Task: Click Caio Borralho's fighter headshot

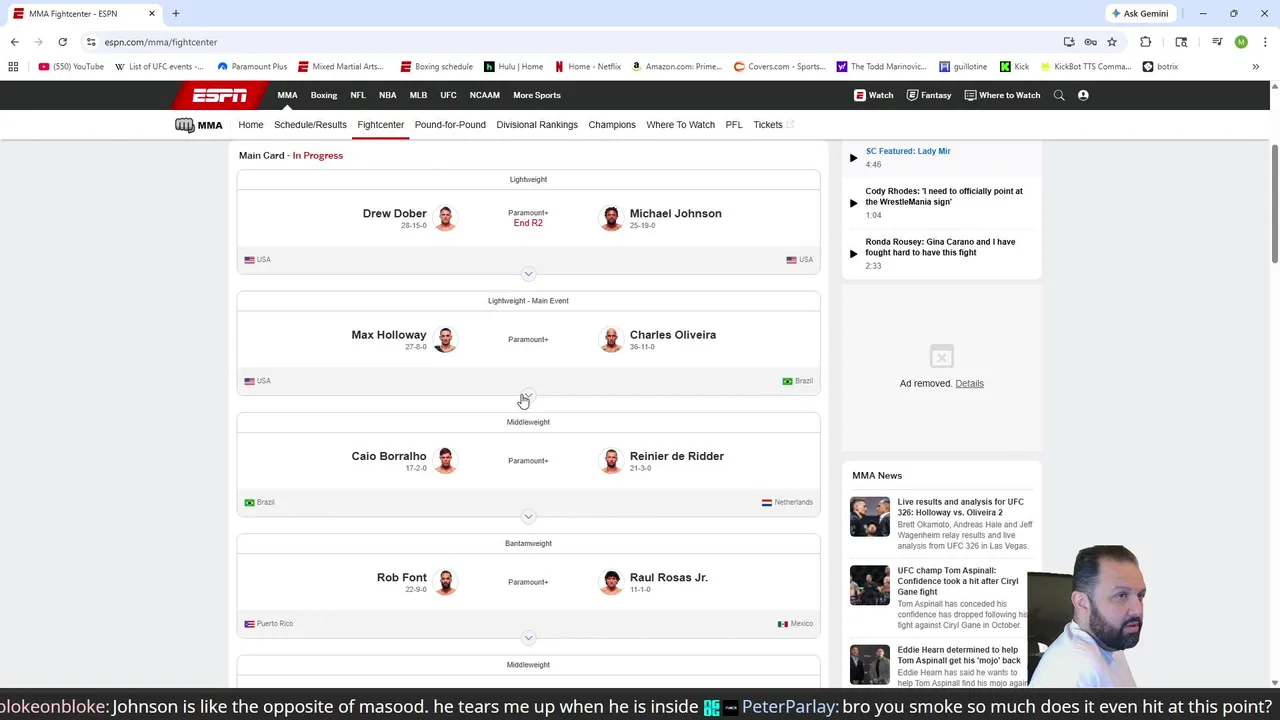Action: [445, 460]
